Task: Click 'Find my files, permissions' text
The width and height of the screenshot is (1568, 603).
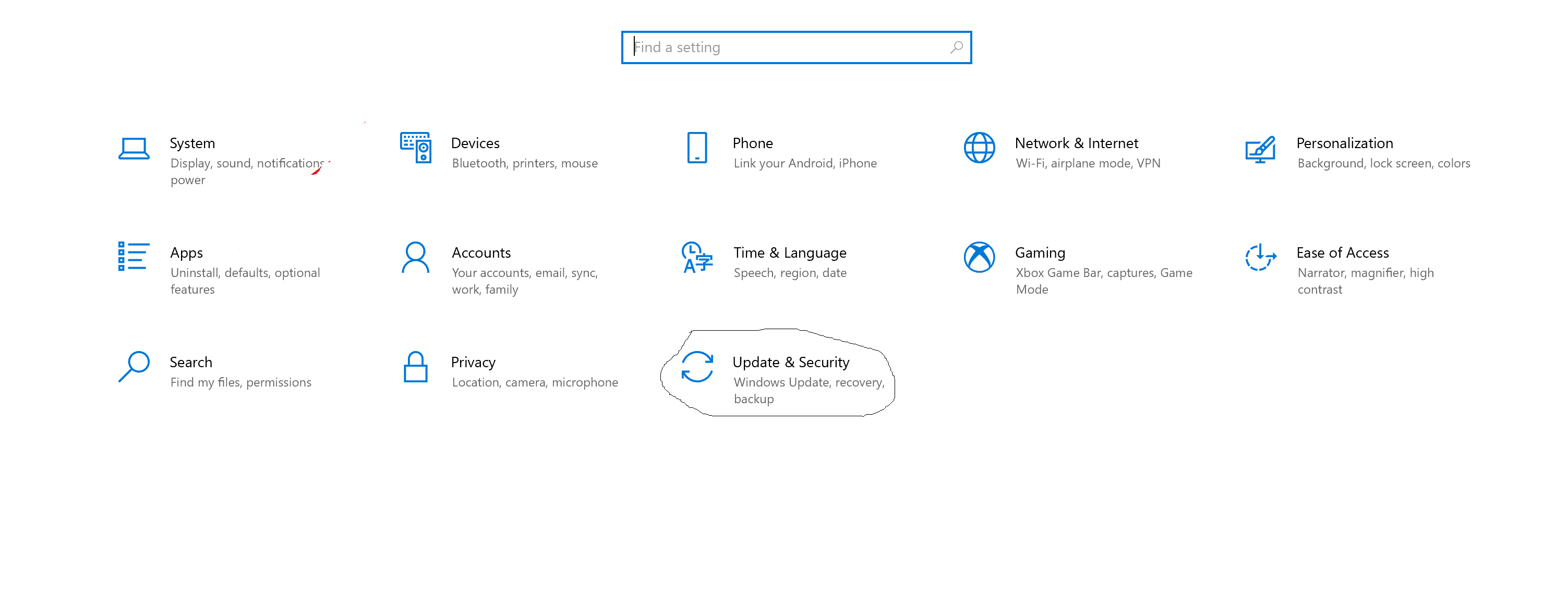Action: coord(240,382)
